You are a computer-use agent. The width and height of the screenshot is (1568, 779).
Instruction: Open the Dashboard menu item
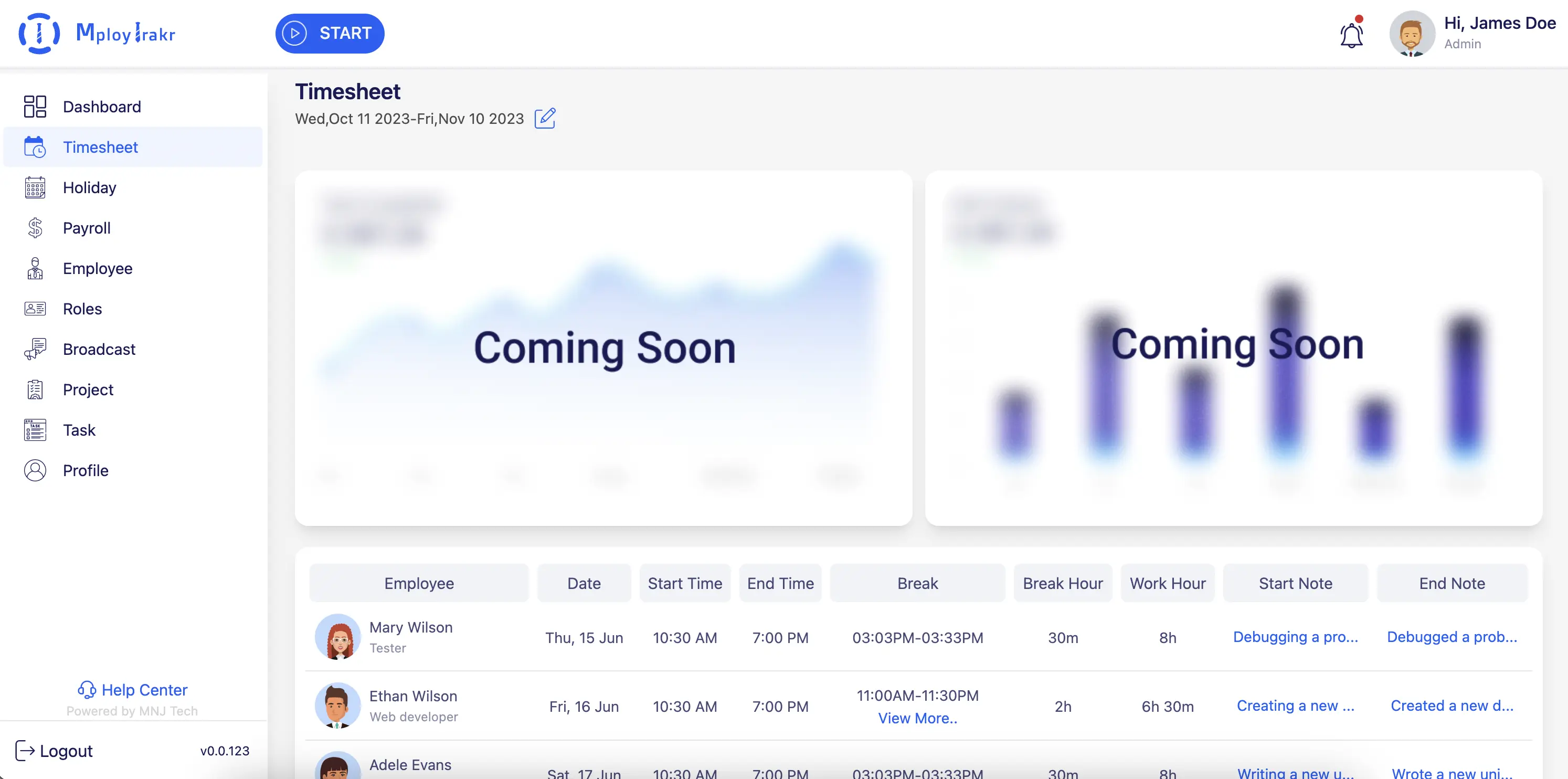pos(133,107)
